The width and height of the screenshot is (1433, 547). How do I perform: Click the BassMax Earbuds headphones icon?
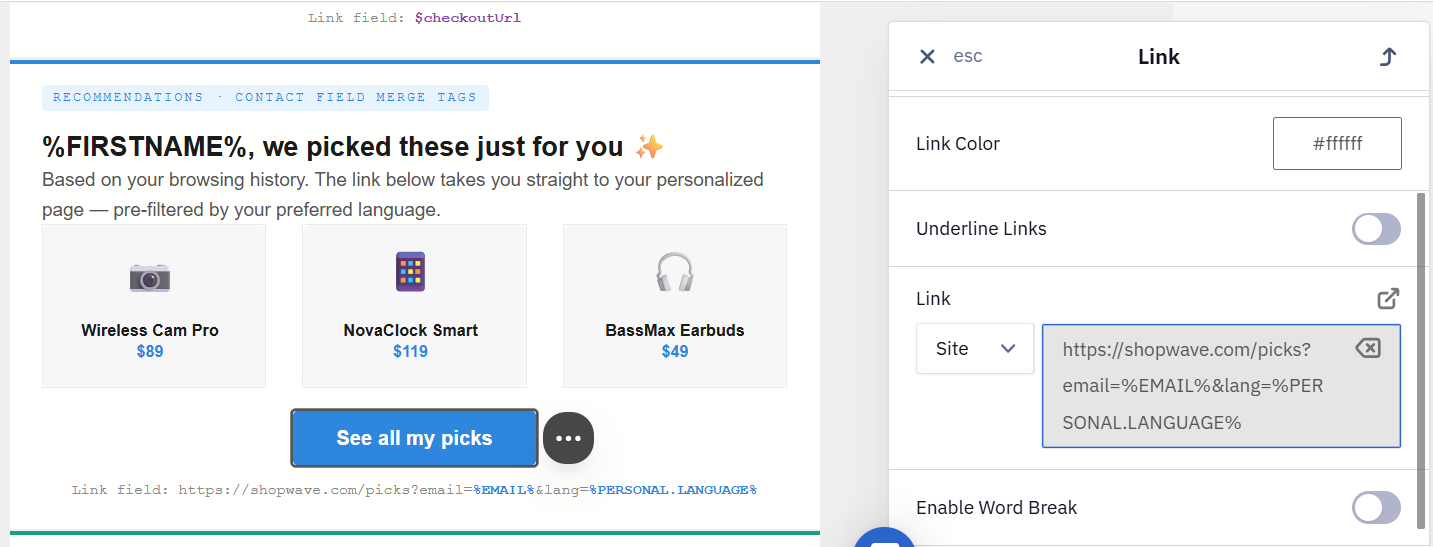pyautogui.click(x=674, y=272)
